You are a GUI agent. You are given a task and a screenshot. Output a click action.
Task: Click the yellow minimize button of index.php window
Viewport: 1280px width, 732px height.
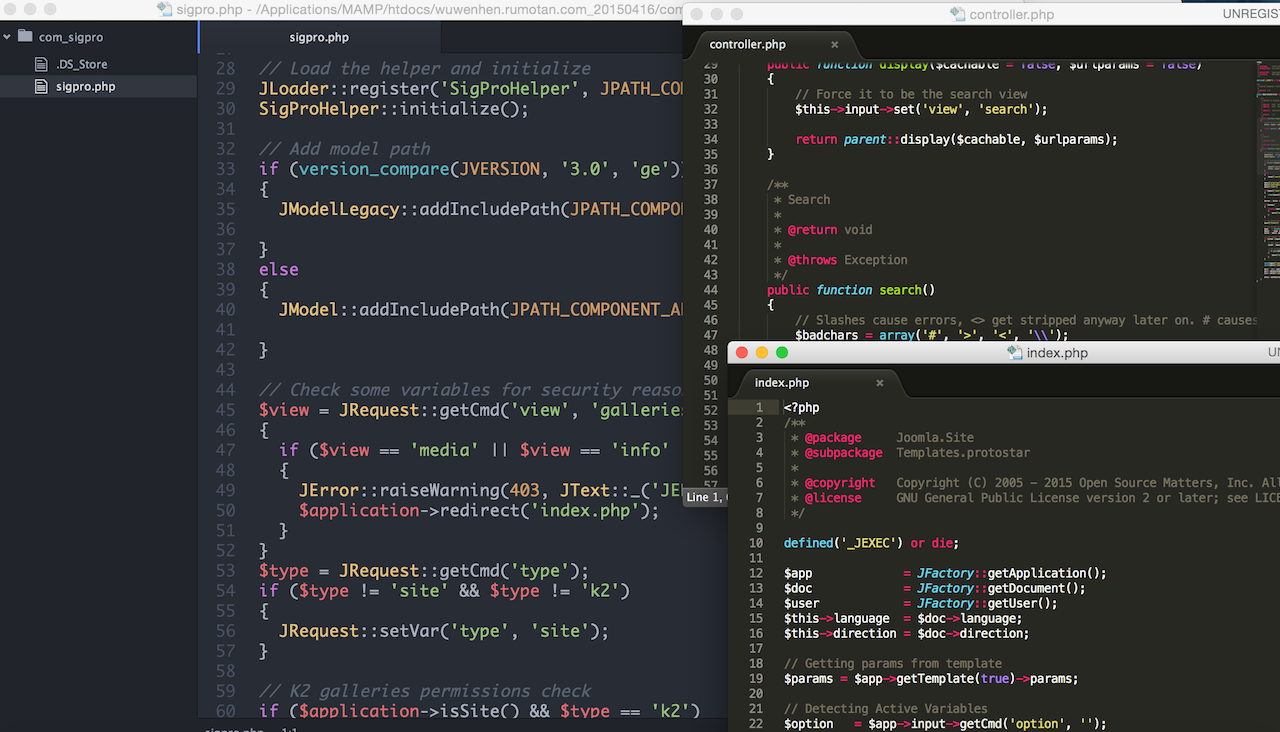762,352
